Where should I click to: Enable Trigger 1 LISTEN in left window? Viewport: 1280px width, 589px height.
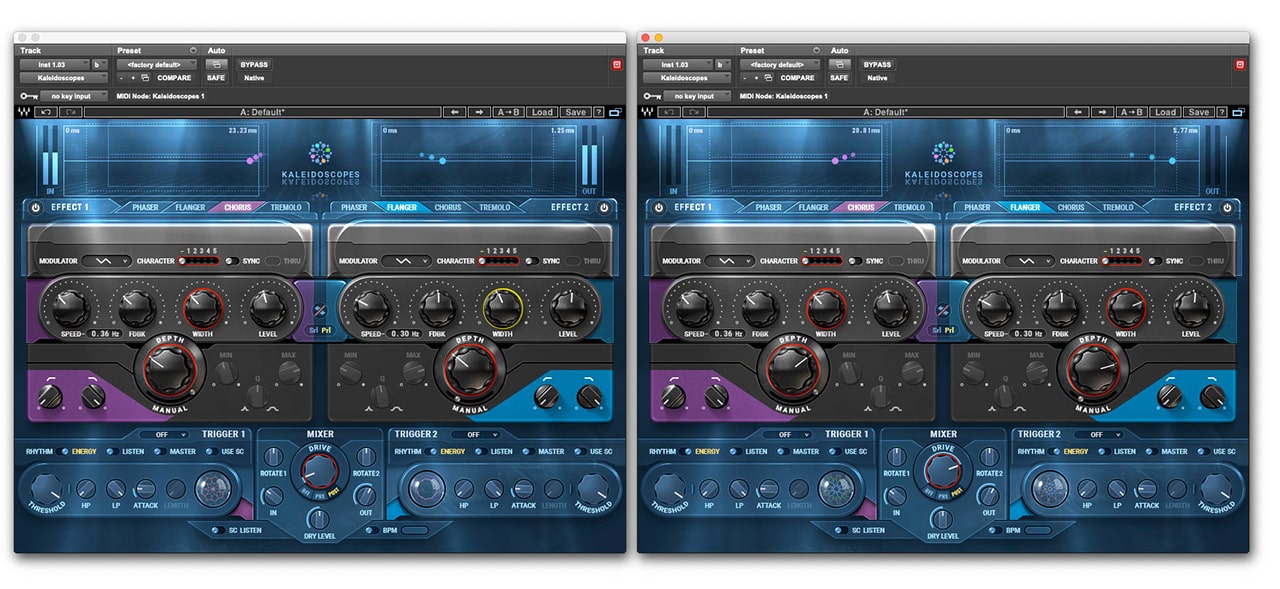pos(114,451)
